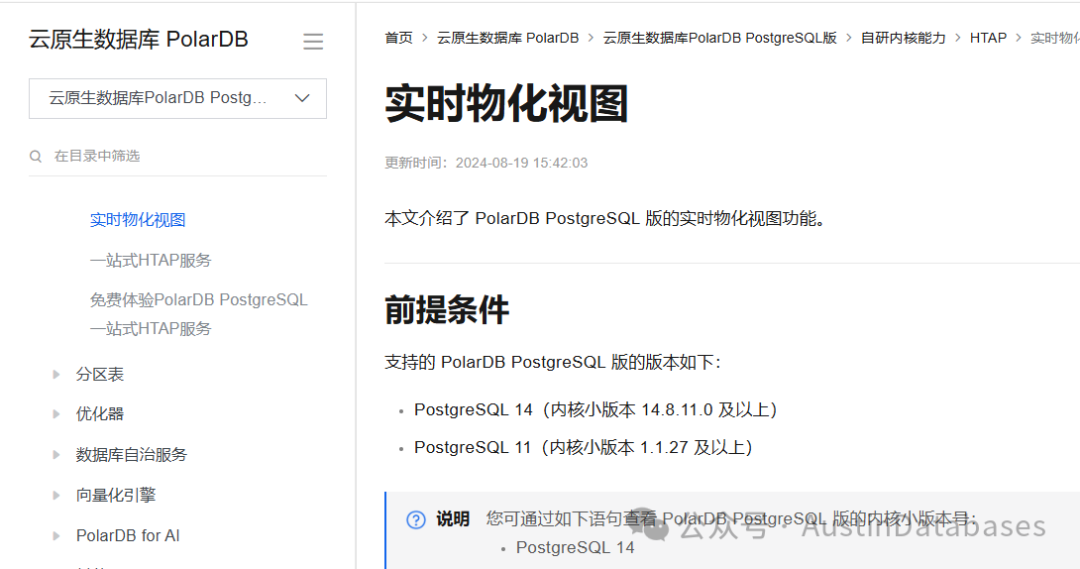Click the page title '实时物化视图'

tap(506, 104)
